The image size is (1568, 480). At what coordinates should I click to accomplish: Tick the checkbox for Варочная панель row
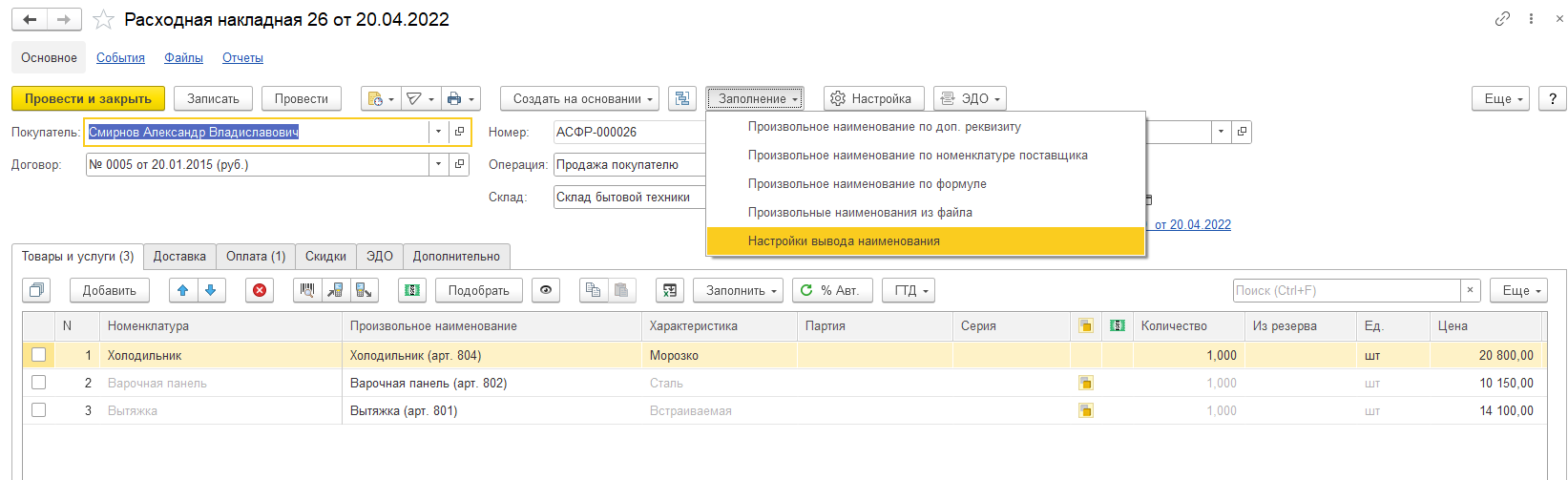click(x=39, y=383)
